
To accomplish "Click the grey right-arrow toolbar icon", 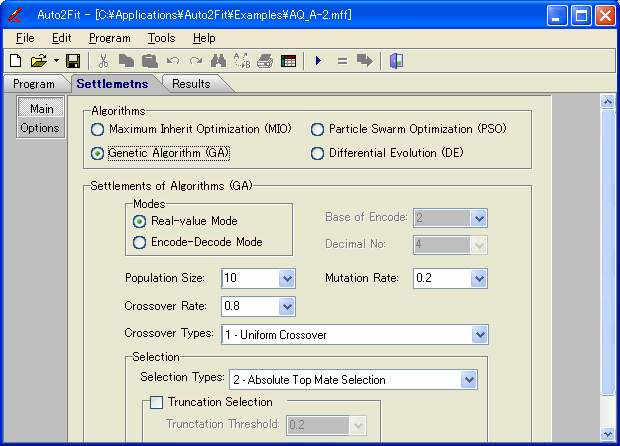I will point(365,61).
